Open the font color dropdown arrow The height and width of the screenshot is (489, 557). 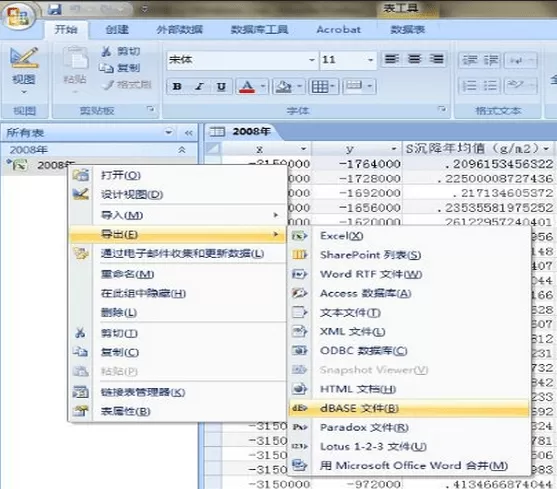pos(263,86)
